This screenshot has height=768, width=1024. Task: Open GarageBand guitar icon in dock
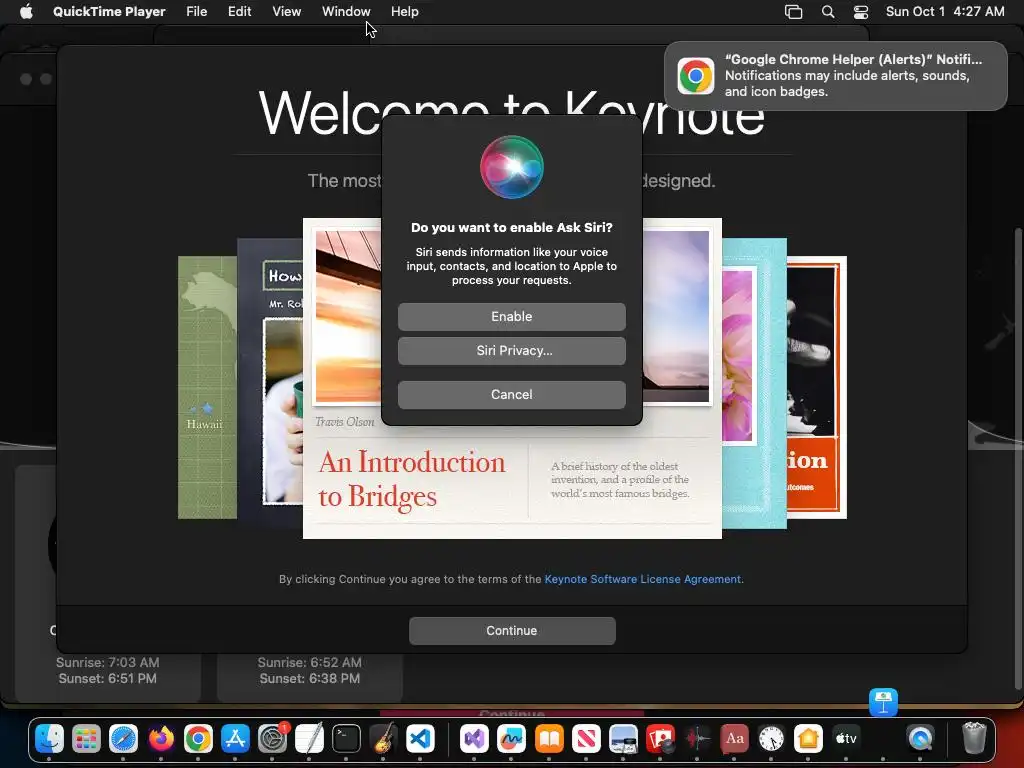click(x=383, y=739)
